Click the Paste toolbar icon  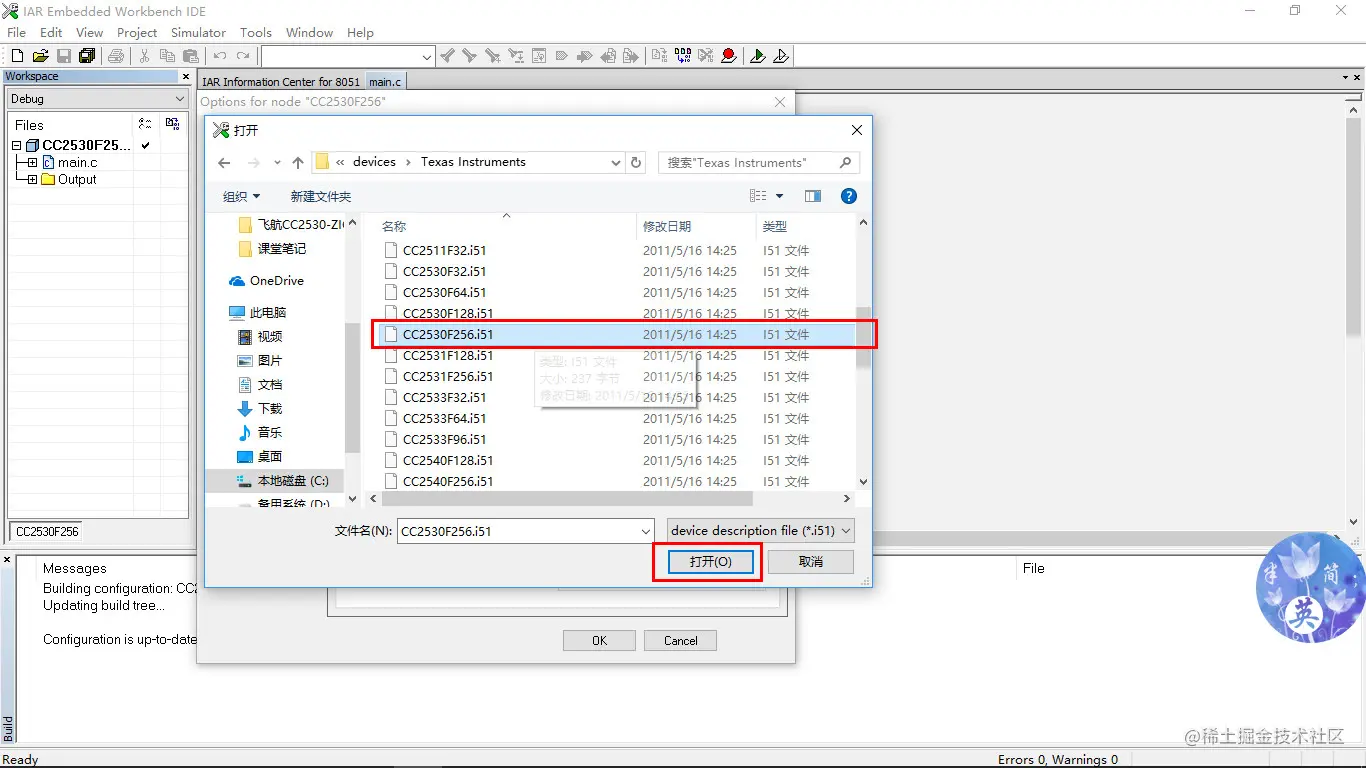click(x=191, y=56)
